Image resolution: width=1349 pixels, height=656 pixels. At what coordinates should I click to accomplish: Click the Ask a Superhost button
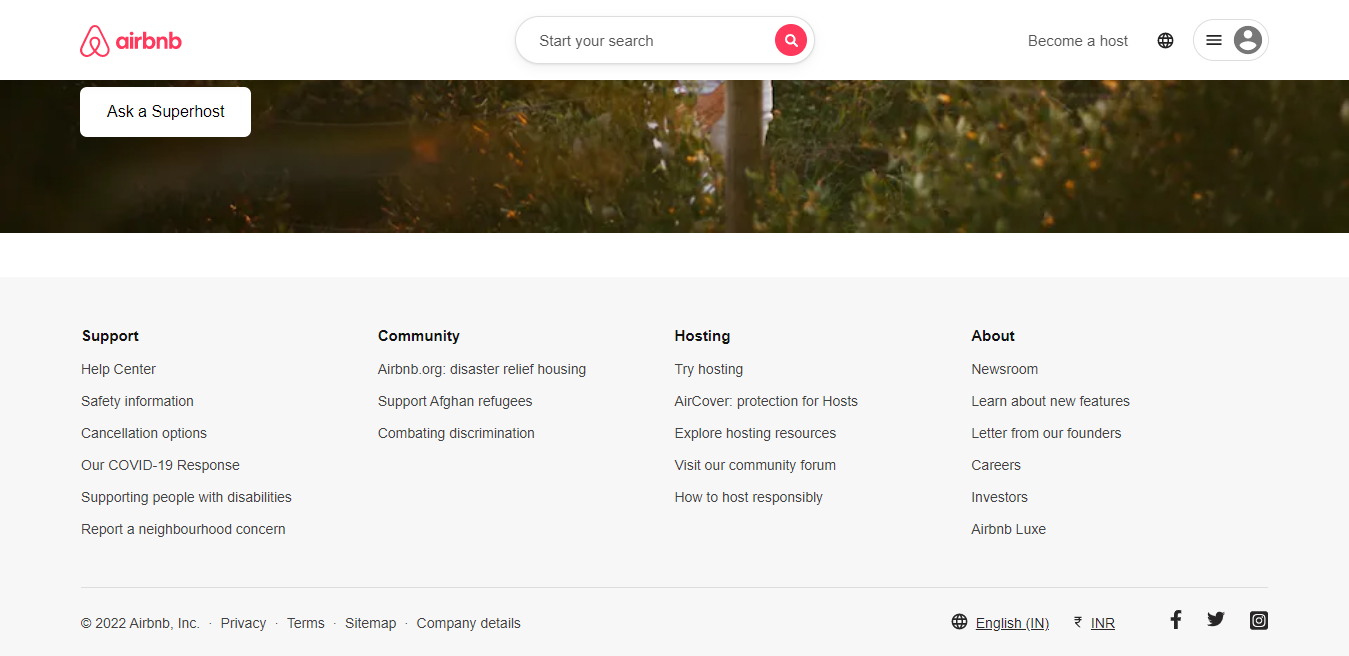point(164,111)
